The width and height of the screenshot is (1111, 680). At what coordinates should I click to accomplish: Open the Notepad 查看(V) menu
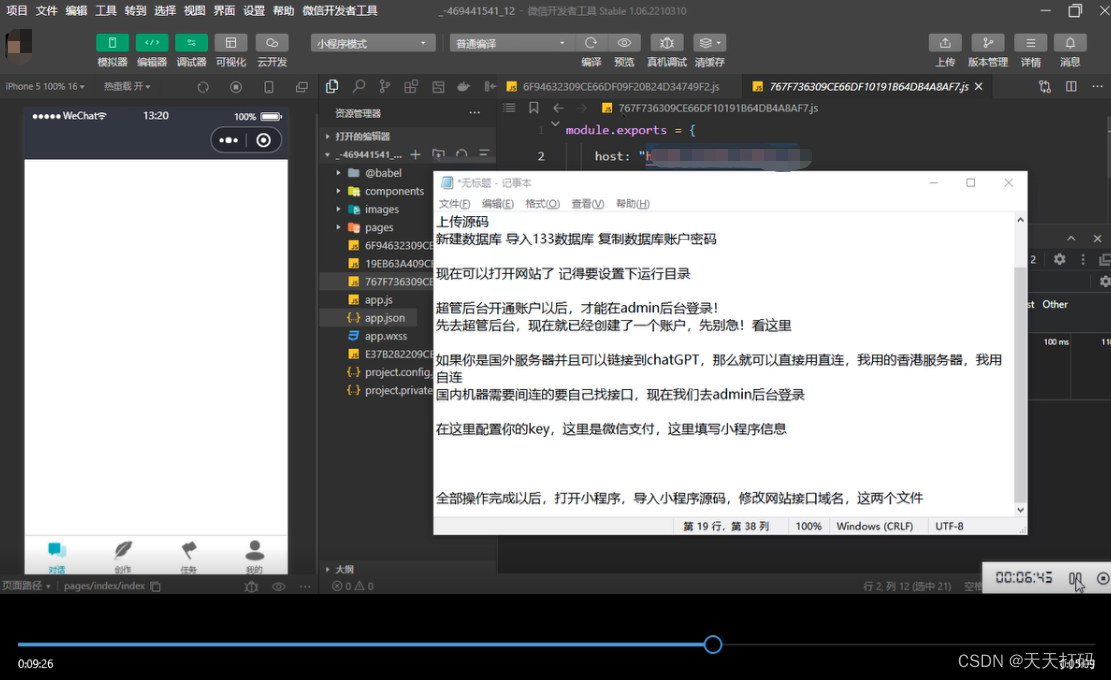(x=587, y=203)
